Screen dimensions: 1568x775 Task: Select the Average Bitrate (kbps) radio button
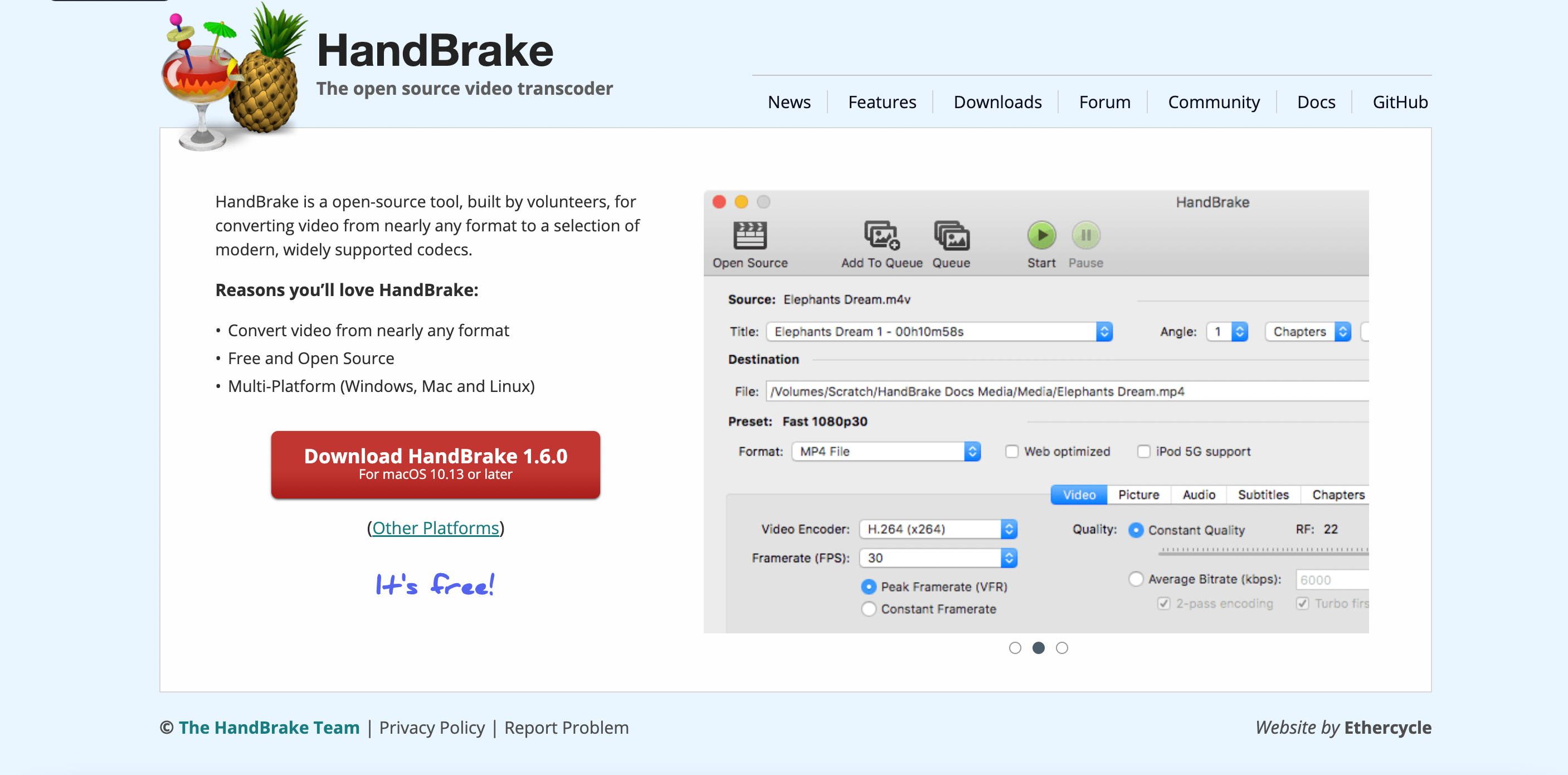pyautogui.click(x=1136, y=579)
